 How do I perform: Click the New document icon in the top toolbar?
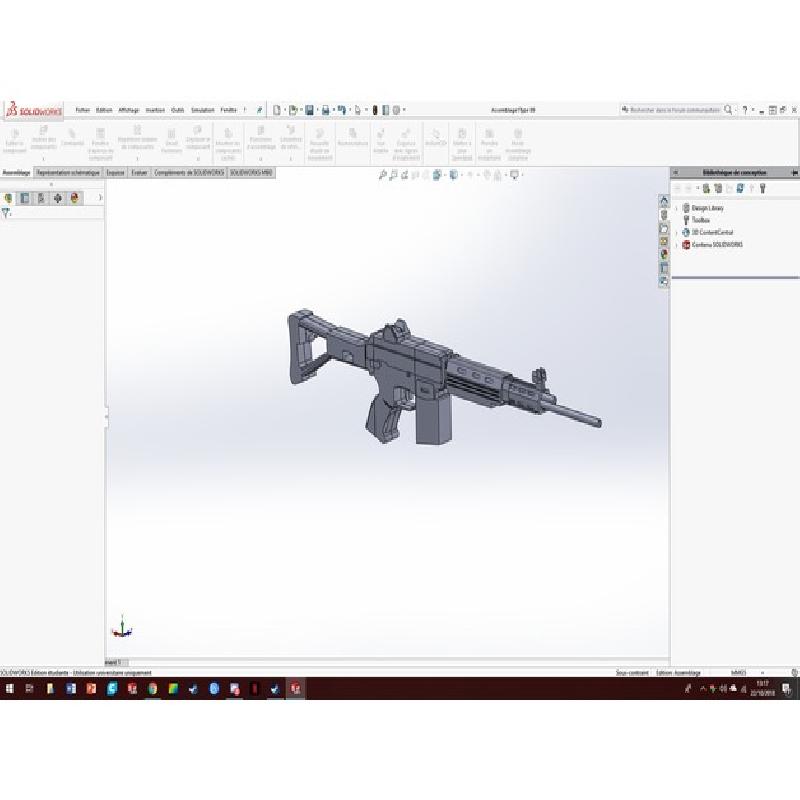click(x=277, y=110)
